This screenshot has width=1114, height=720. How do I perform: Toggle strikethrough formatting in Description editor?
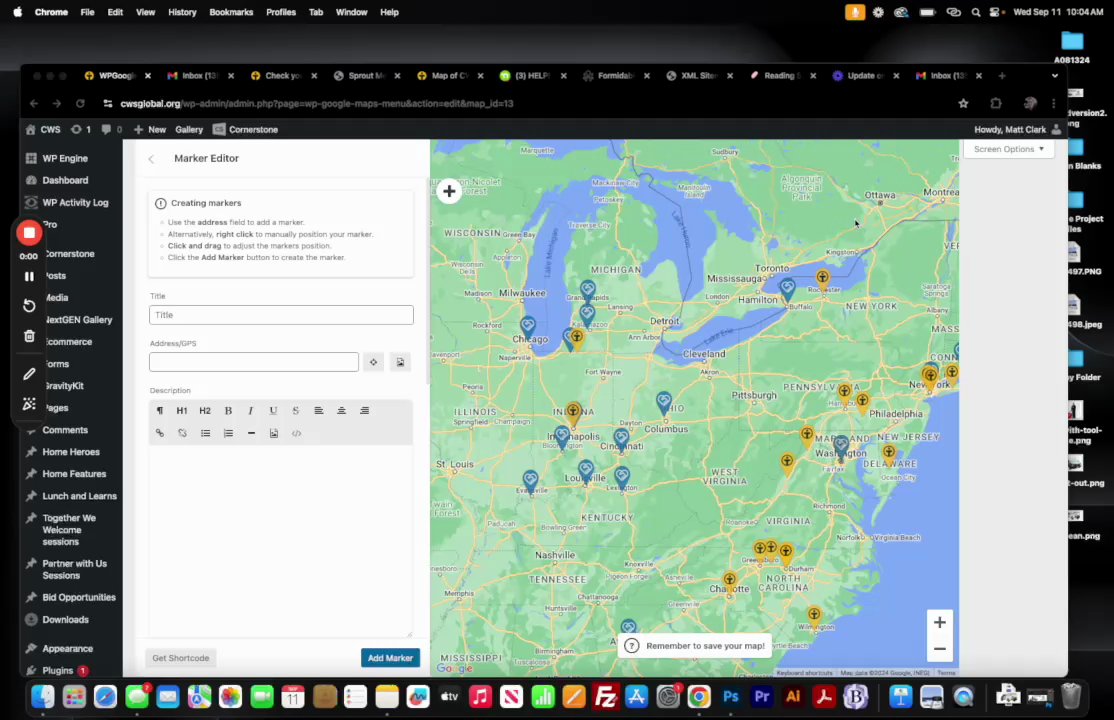(x=296, y=411)
